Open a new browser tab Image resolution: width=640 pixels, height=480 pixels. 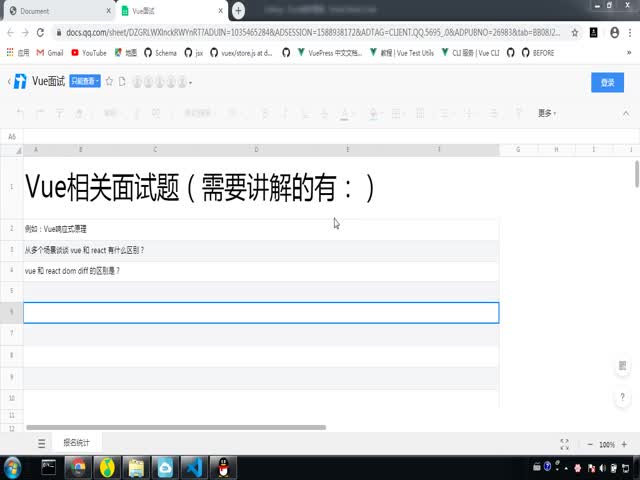coord(238,11)
